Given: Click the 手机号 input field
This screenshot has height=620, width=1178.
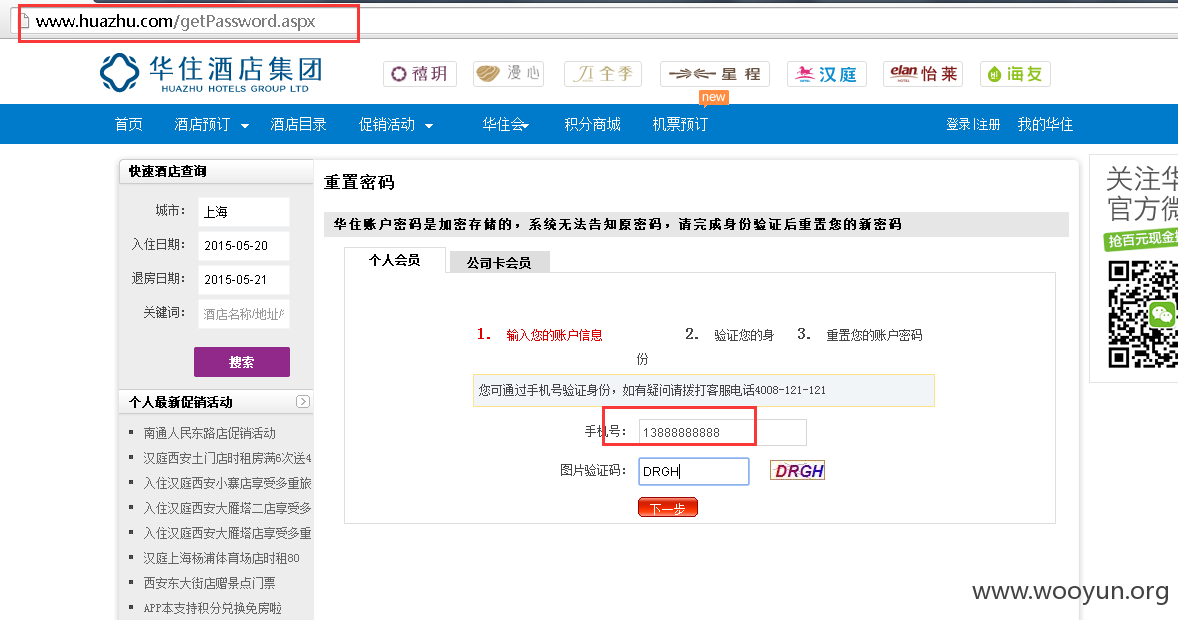Looking at the screenshot, I should click(723, 432).
